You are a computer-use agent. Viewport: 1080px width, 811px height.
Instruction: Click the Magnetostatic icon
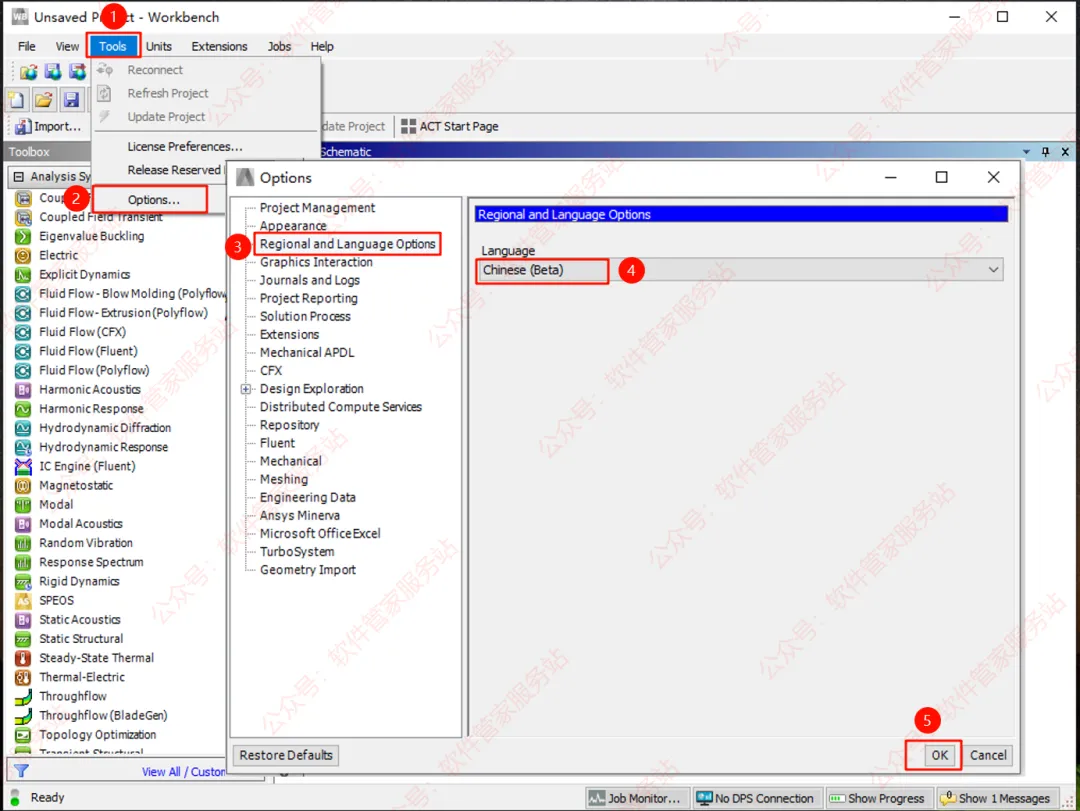coord(23,486)
